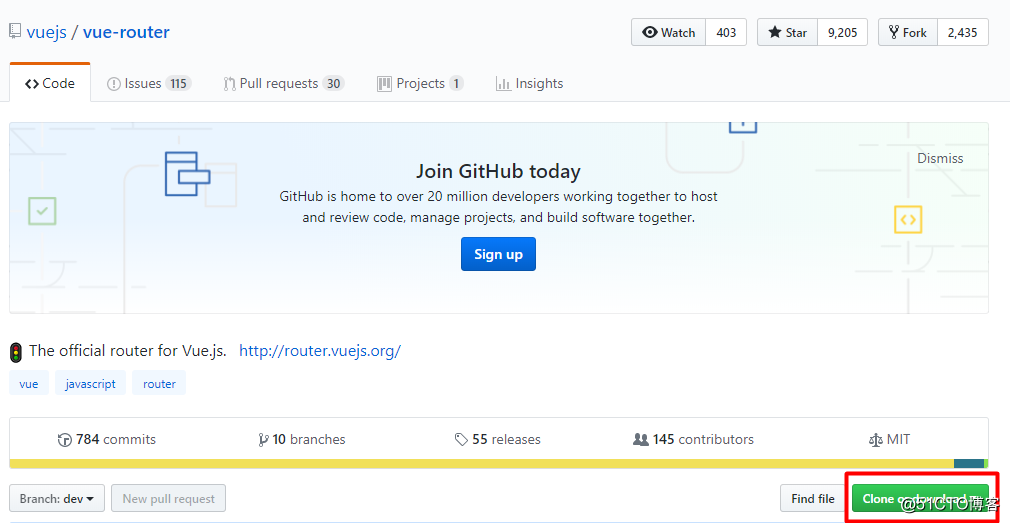1010x523 pixels.
Task: View the 2,435 forks count
Action: 963,32
